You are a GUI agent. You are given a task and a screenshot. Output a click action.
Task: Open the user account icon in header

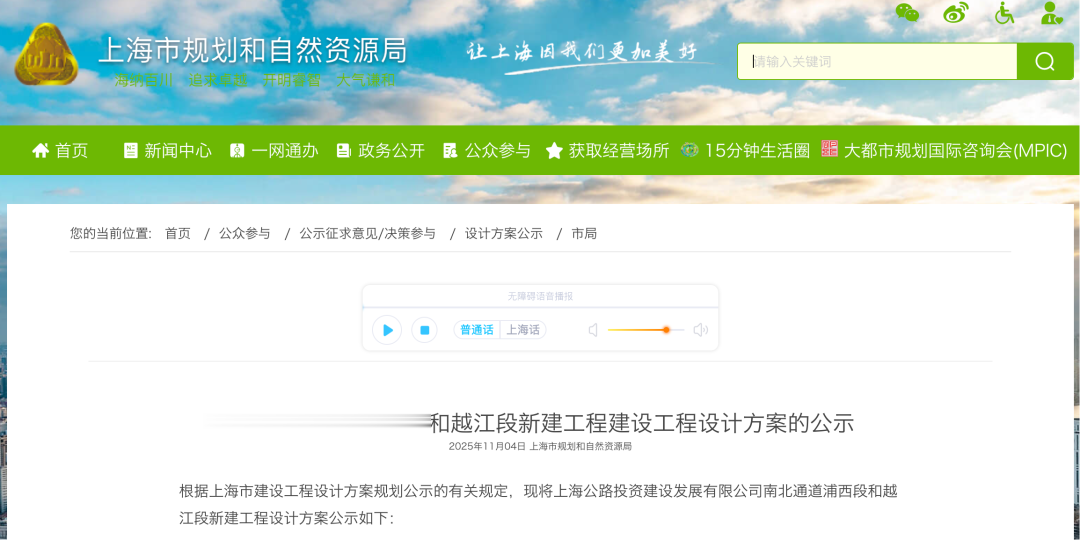(1052, 12)
